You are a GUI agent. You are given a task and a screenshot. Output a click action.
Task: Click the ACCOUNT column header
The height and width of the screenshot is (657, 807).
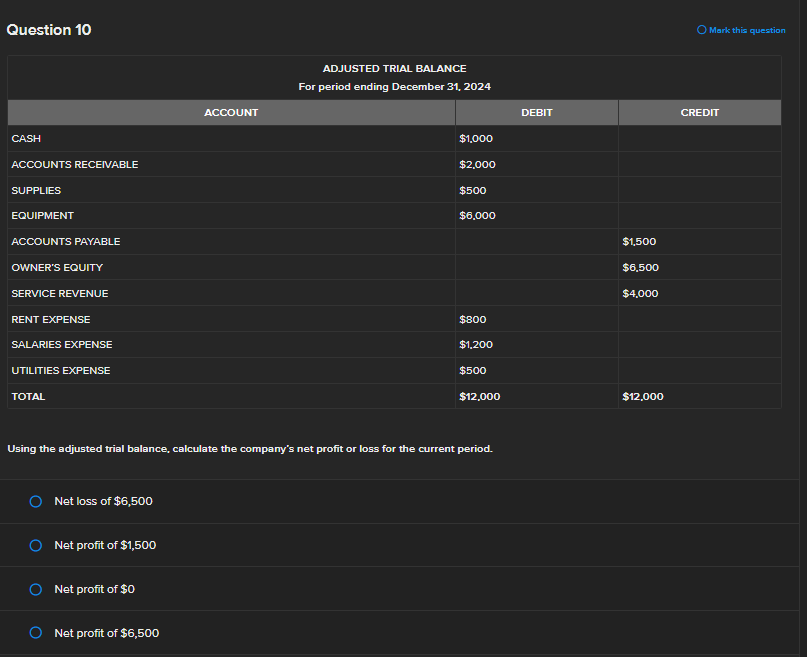coord(231,113)
